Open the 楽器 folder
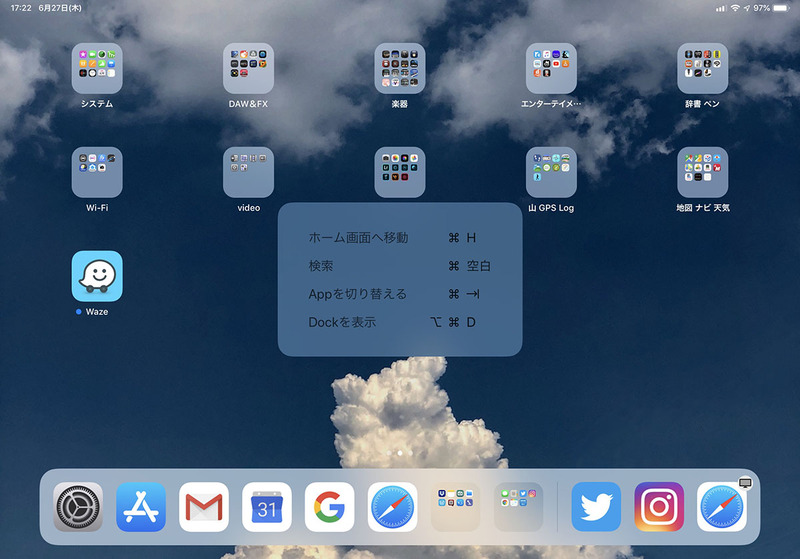800x559 pixels. tap(399, 68)
